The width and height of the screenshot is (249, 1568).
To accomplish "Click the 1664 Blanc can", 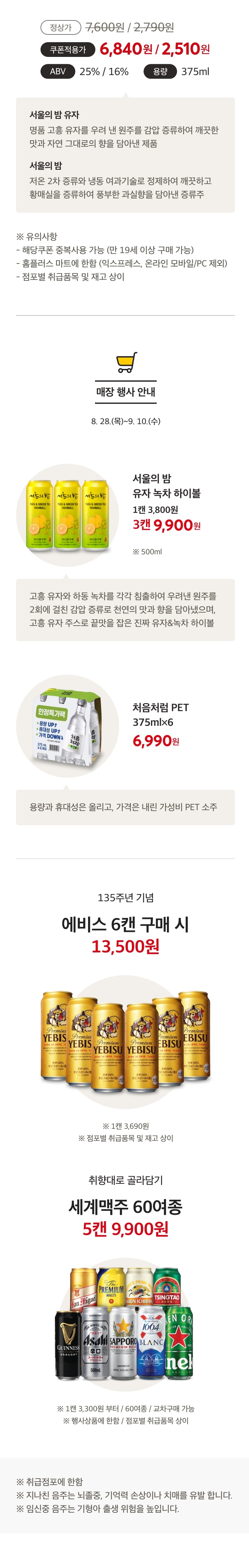I will tap(150, 1344).
